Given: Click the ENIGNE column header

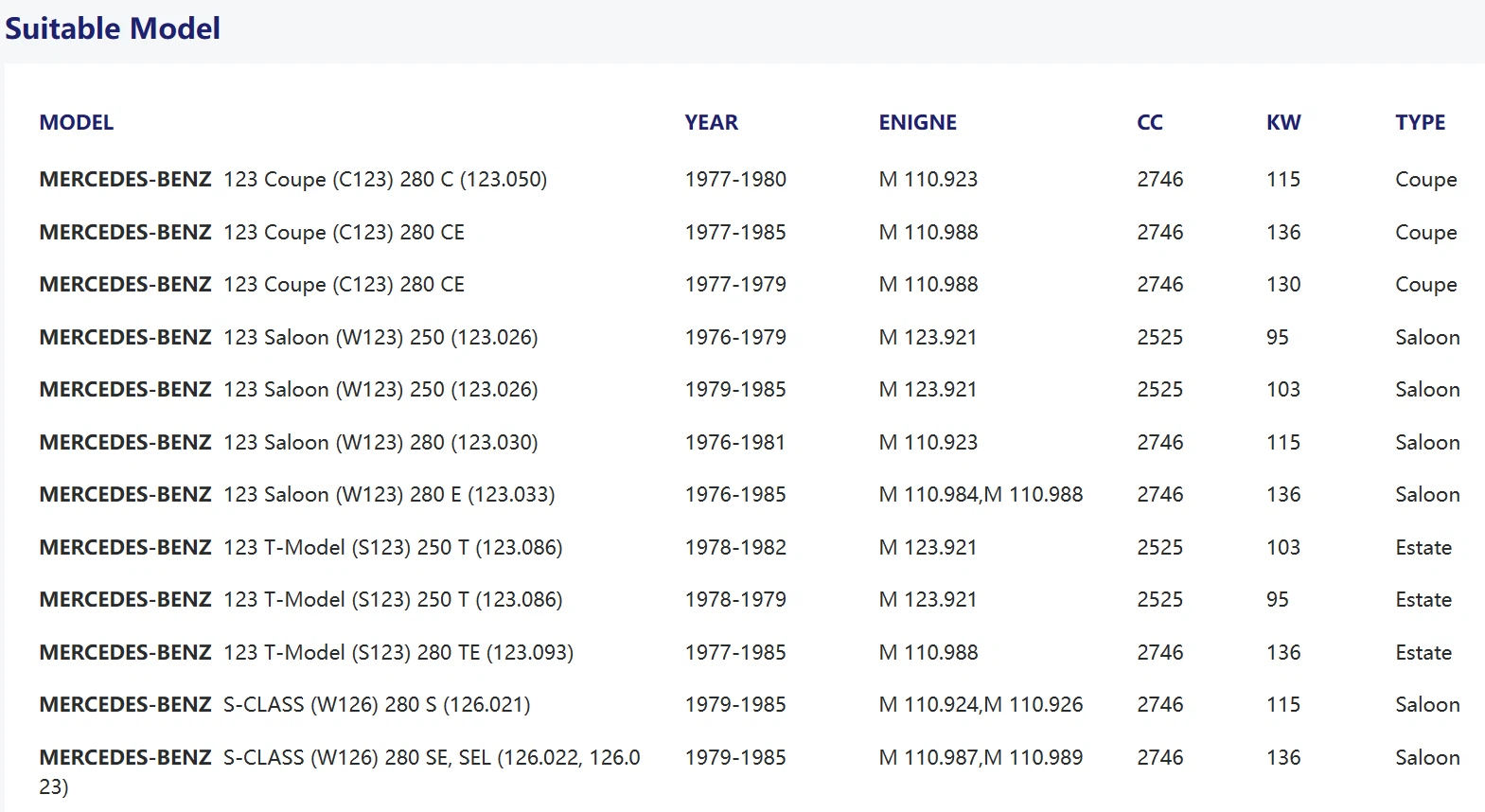Looking at the screenshot, I should pos(918,122).
